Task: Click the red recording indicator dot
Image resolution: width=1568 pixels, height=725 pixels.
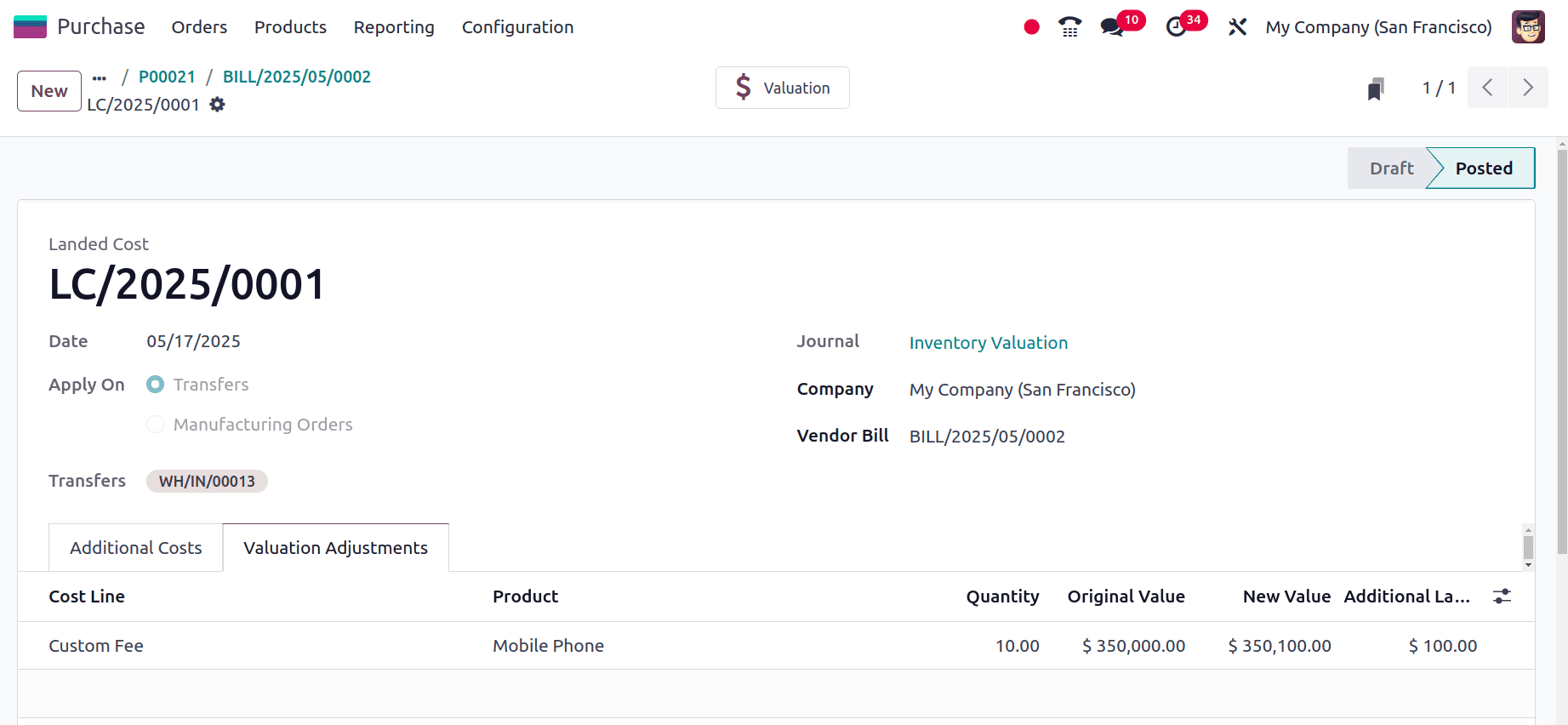Action: tap(1031, 27)
